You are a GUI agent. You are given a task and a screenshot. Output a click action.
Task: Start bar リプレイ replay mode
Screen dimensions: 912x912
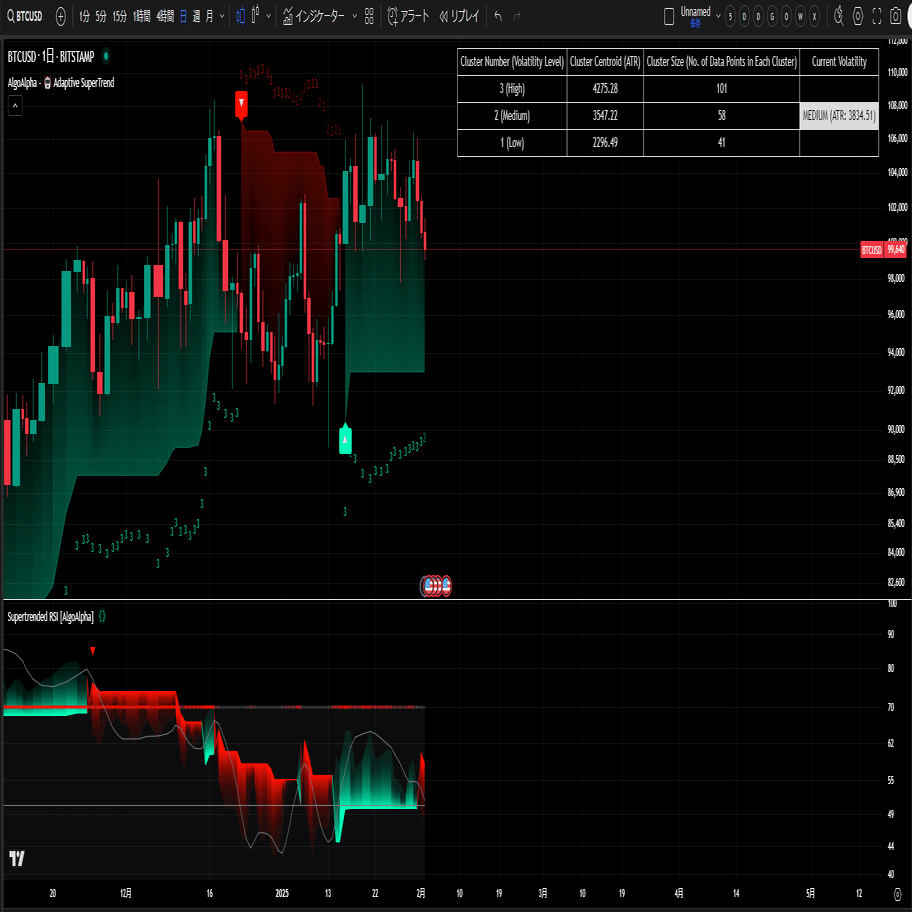coord(459,16)
